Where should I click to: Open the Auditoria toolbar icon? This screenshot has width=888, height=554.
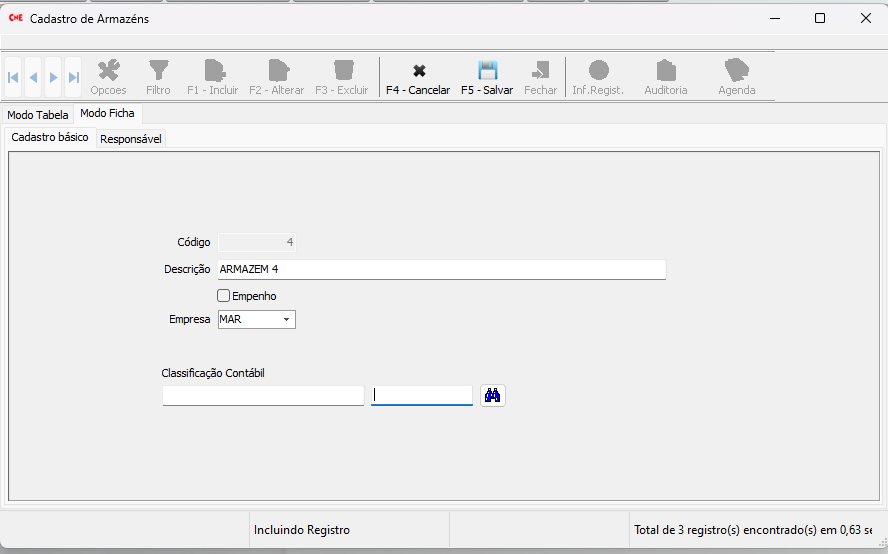pos(666,71)
